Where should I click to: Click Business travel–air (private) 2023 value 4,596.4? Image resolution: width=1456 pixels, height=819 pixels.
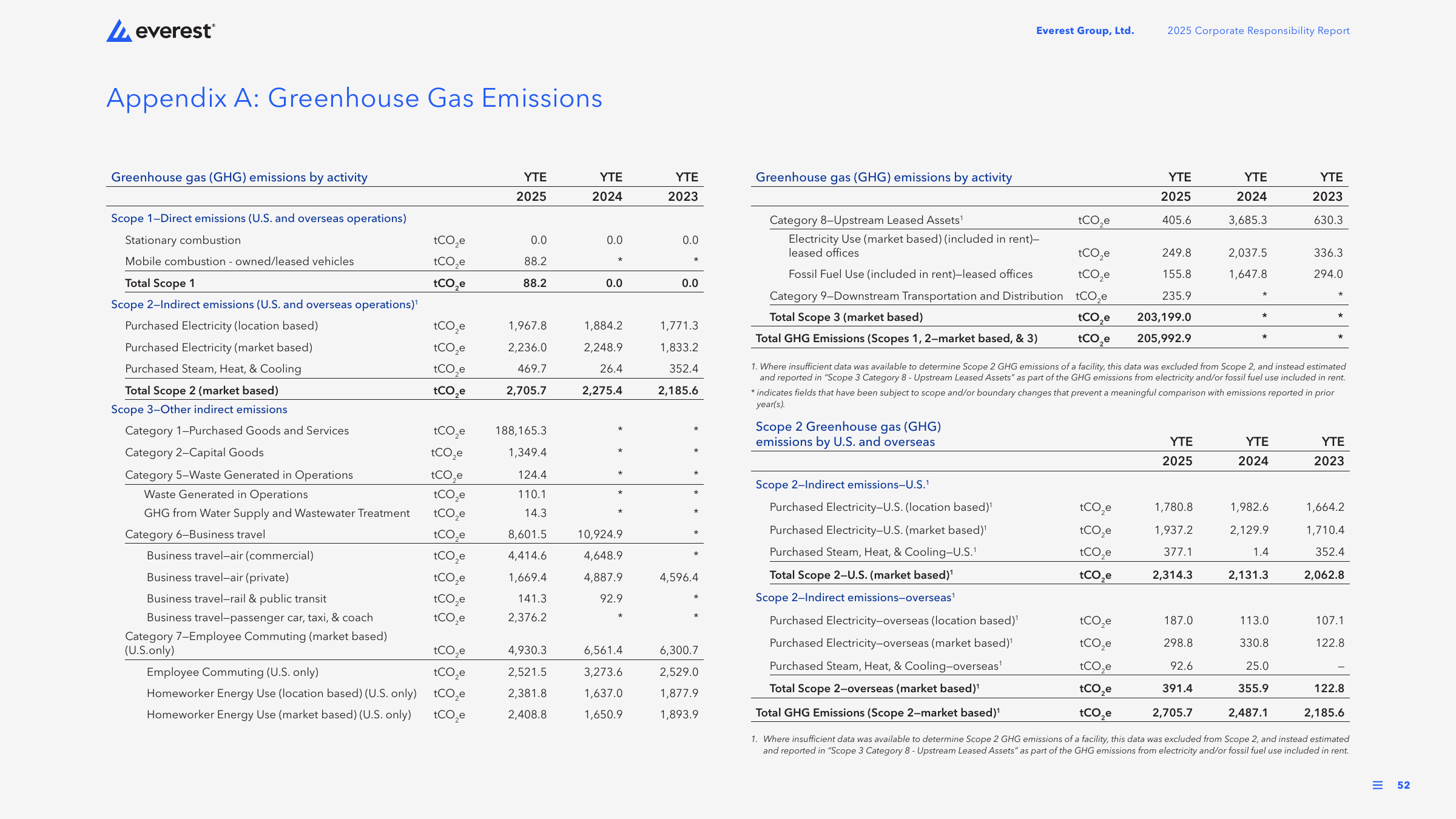tap(679, 578)
